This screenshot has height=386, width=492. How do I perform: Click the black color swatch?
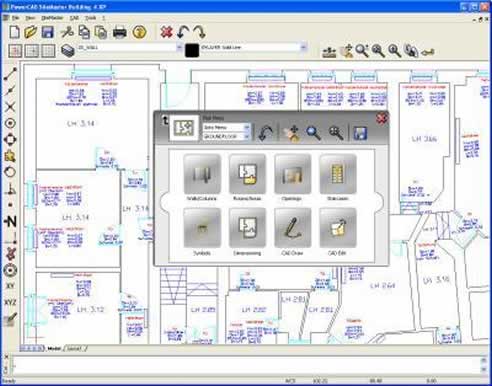[x=192, y=50]
